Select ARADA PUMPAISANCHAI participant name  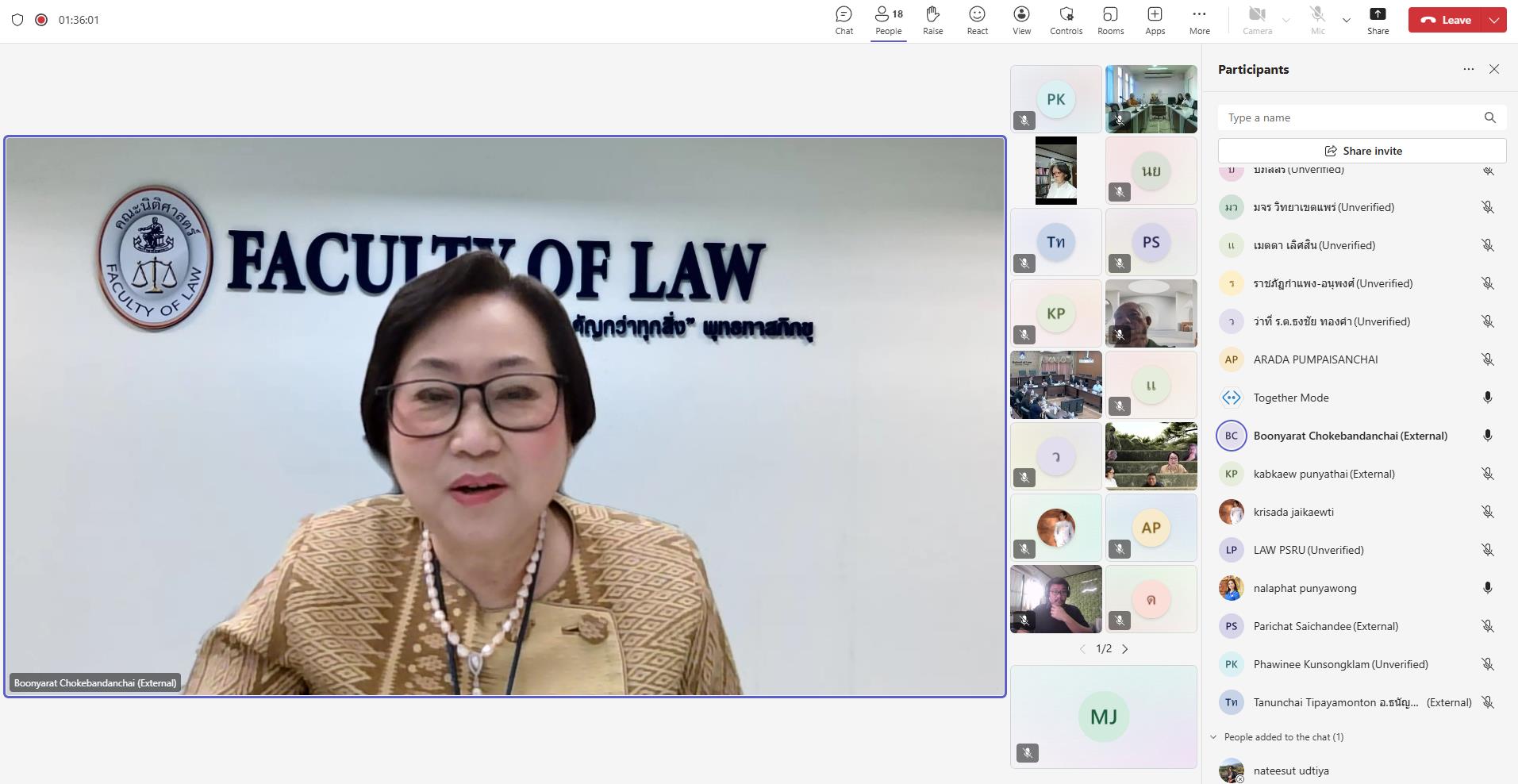pyautogui.click(x=1316, y=359)
